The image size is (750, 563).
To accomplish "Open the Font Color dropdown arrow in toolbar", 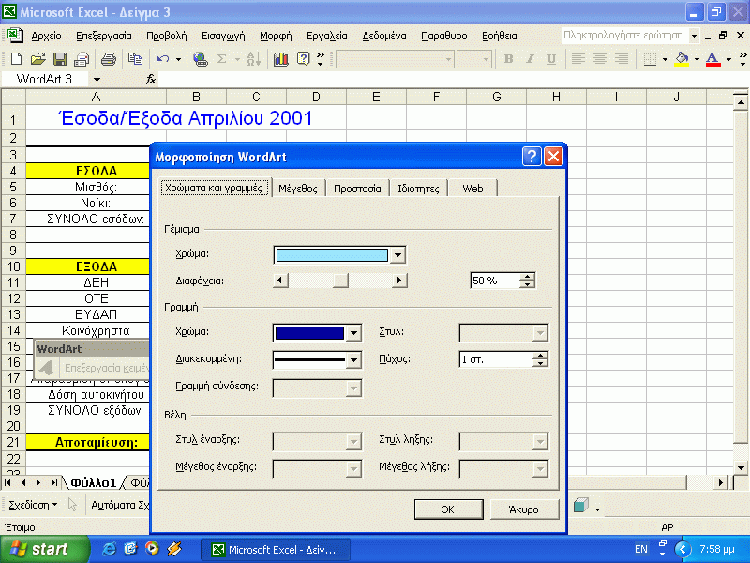I will [728, 59].
